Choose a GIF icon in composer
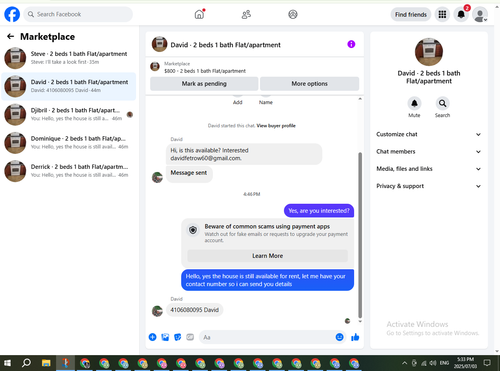Screen dimensions: 500x371 190,337
